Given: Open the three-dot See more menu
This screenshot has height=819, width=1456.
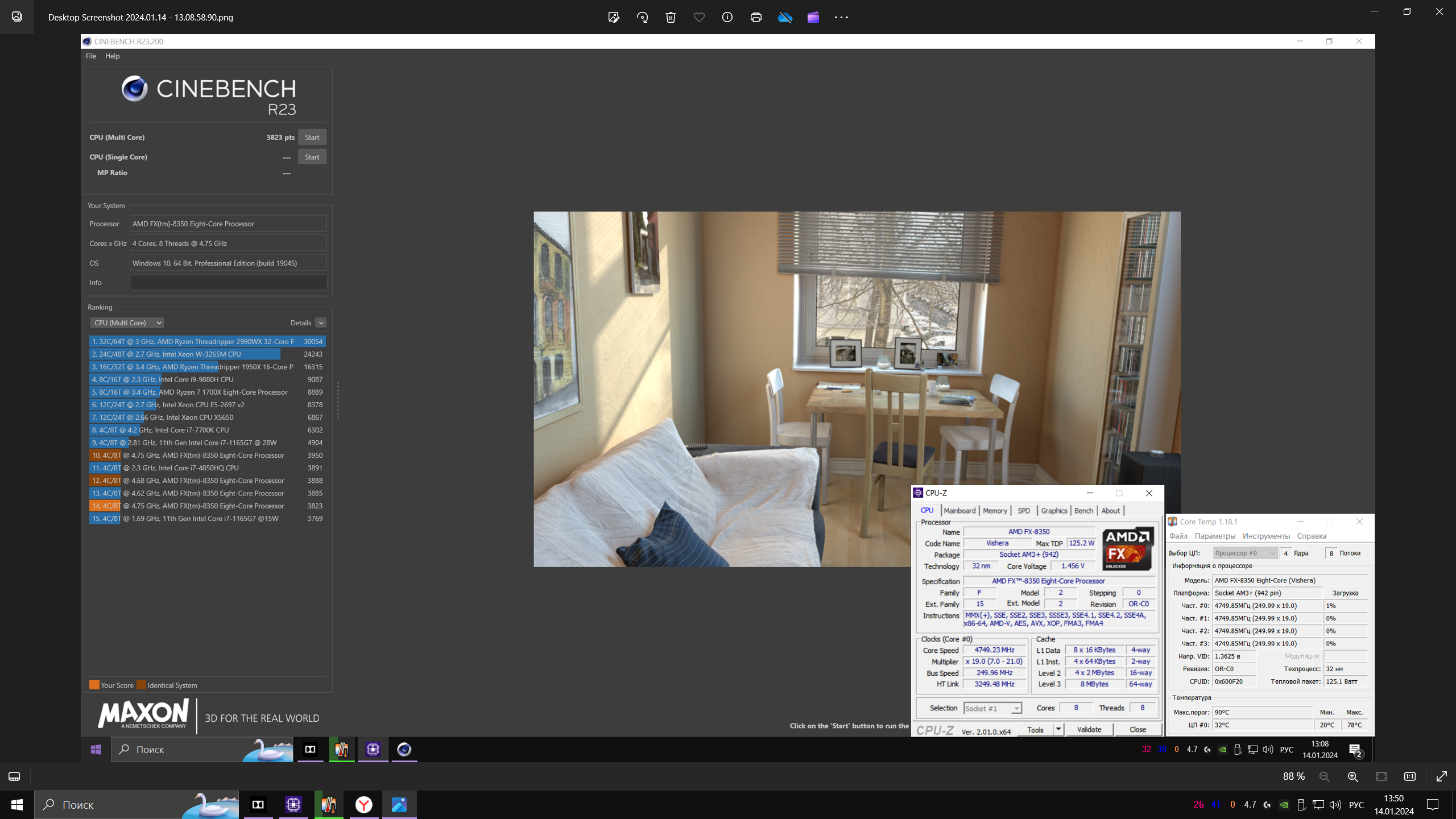Looking at the screenshot, I should tap(841, 17).
